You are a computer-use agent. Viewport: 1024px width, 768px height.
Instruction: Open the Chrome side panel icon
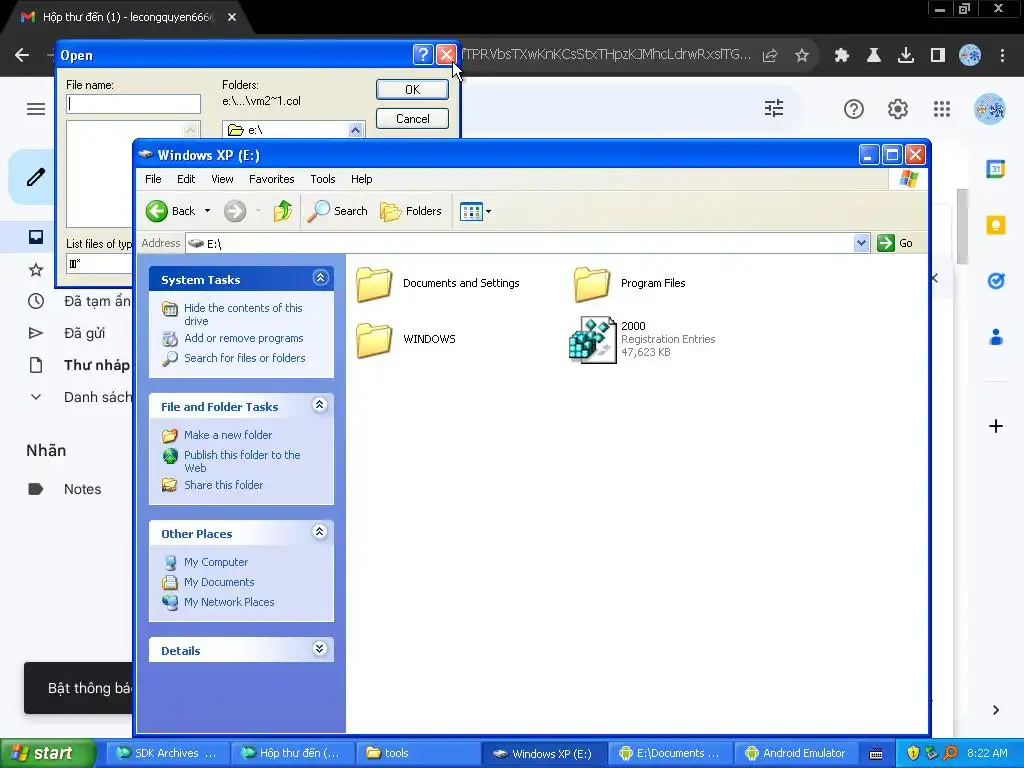click(x=938, y=56)
